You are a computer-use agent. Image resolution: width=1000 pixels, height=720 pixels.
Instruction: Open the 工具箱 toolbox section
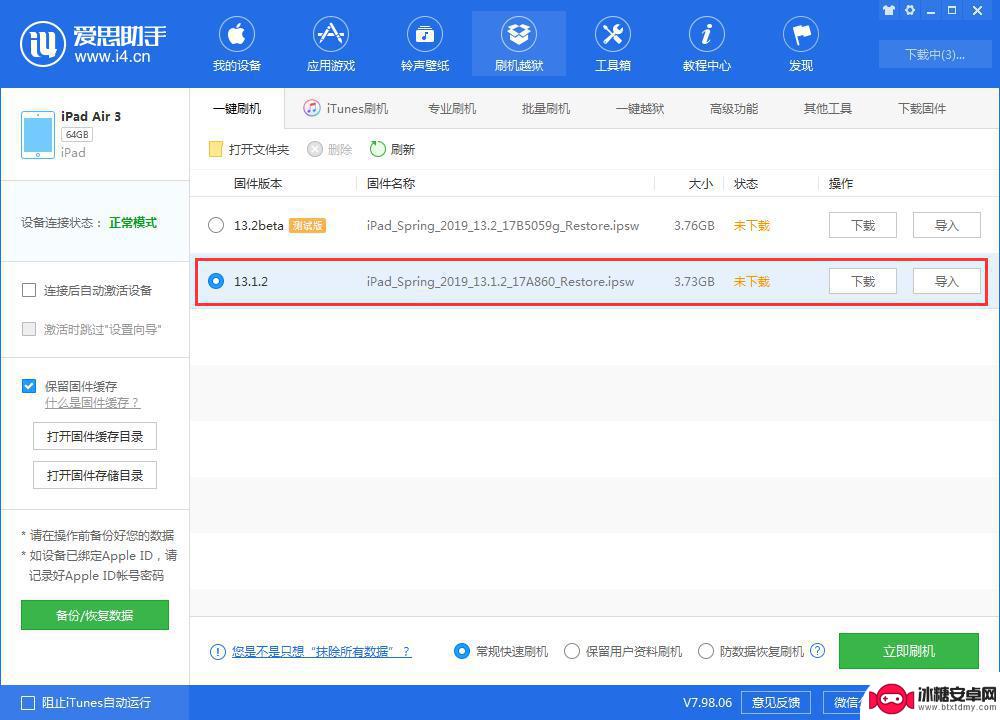coord(612,44)
